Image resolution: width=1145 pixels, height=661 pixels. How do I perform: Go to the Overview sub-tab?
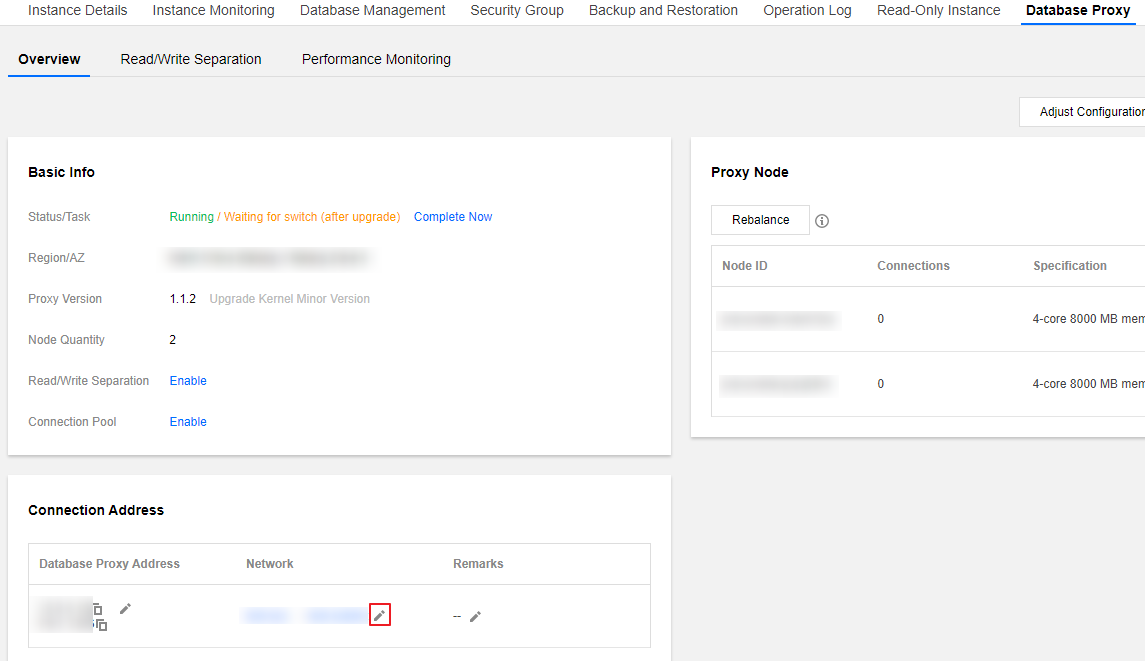click(49, 59)
